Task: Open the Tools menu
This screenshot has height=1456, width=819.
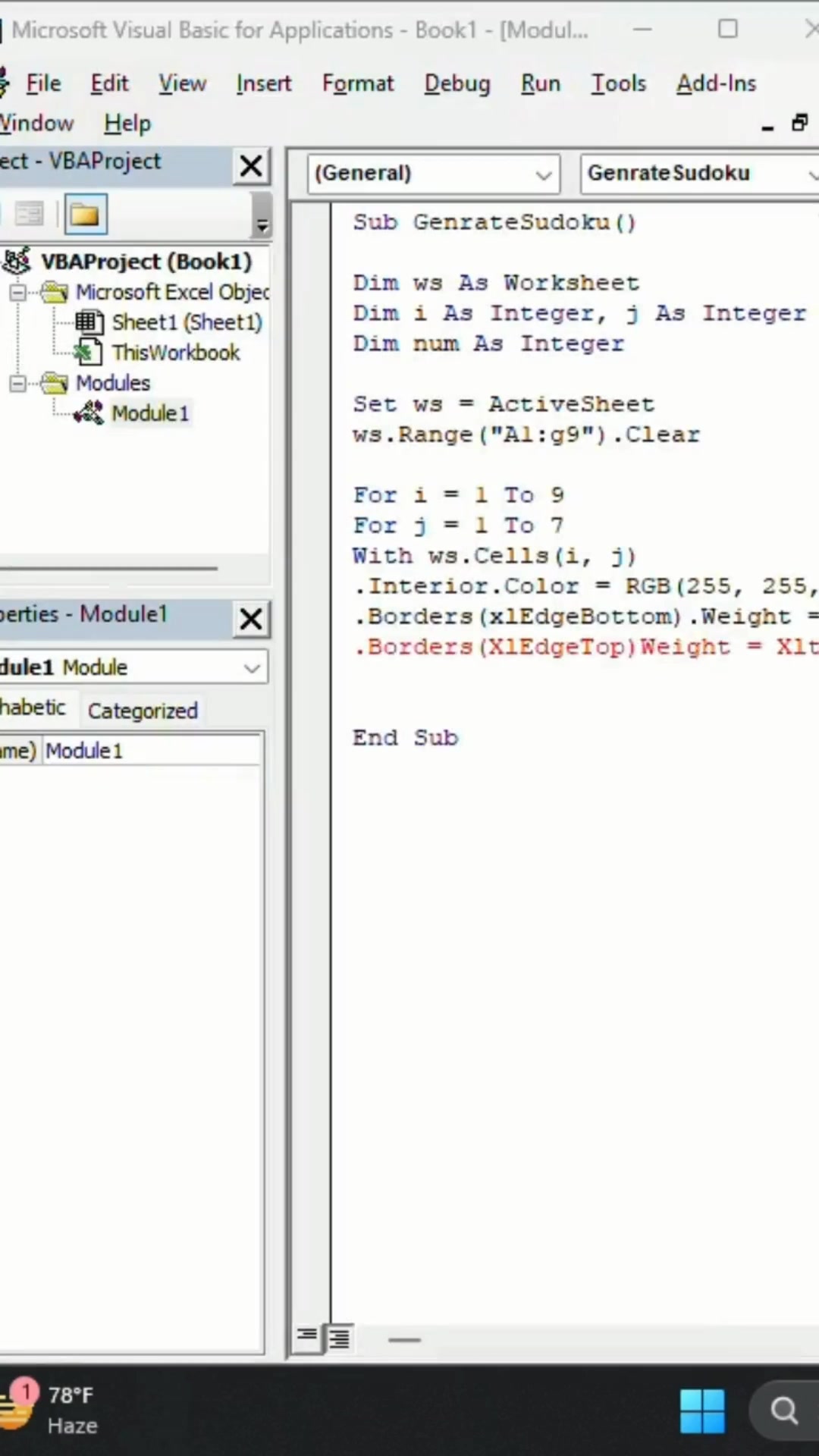Action: [x=619, y=83]
